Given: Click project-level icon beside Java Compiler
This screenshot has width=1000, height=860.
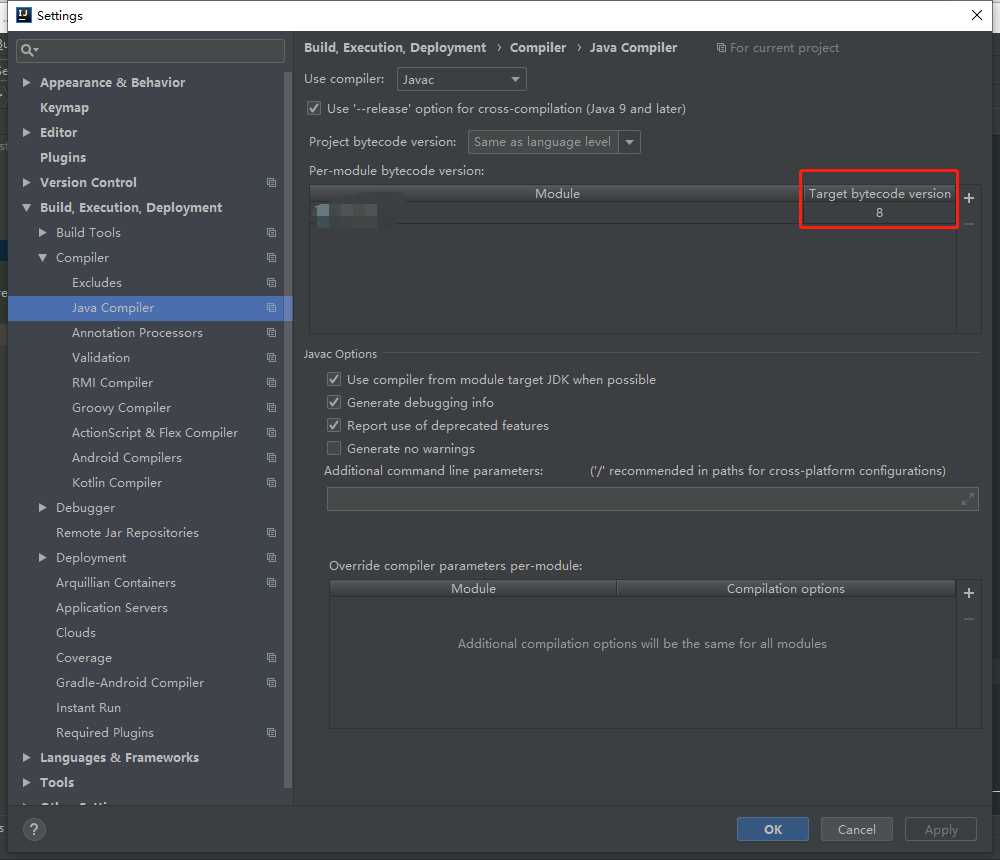Looking at the screenshot, I should [271, 308].
